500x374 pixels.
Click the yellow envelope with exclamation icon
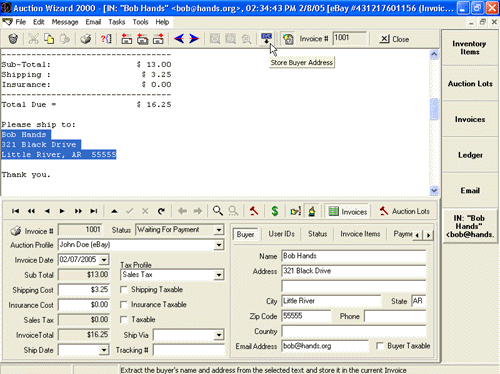point(295,211)
